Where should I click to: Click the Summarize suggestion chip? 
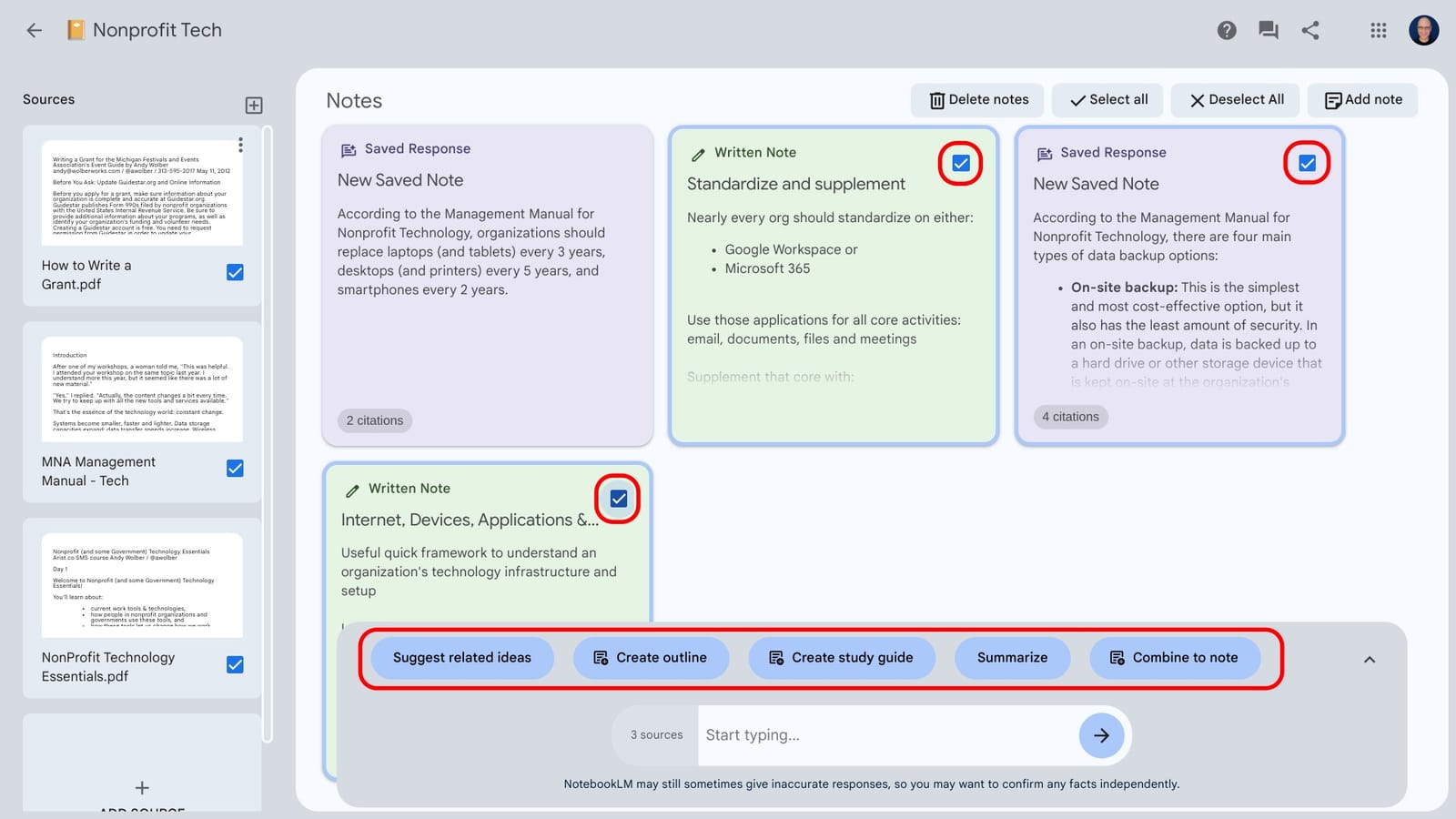[x=1012, y=657]
